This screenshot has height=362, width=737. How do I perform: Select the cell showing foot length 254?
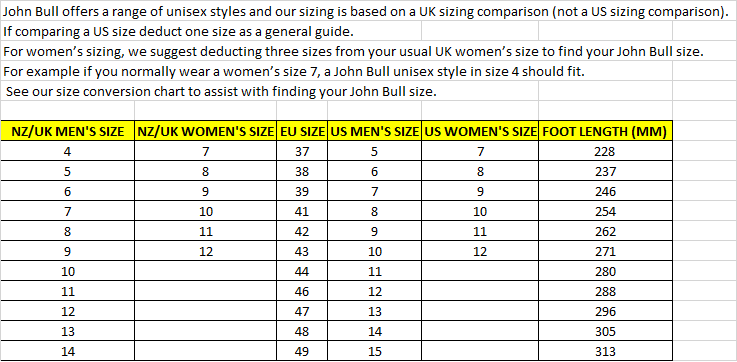(x=605, y=212)
